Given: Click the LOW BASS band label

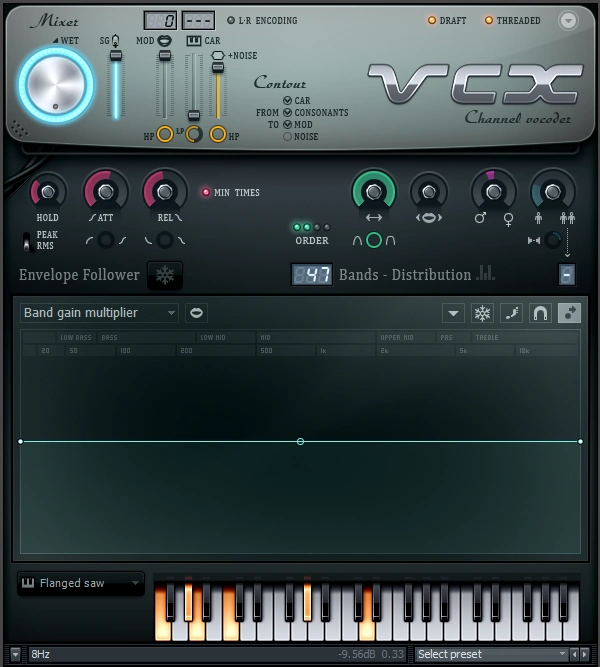Looking at the screenshot, I should point(76,338).
